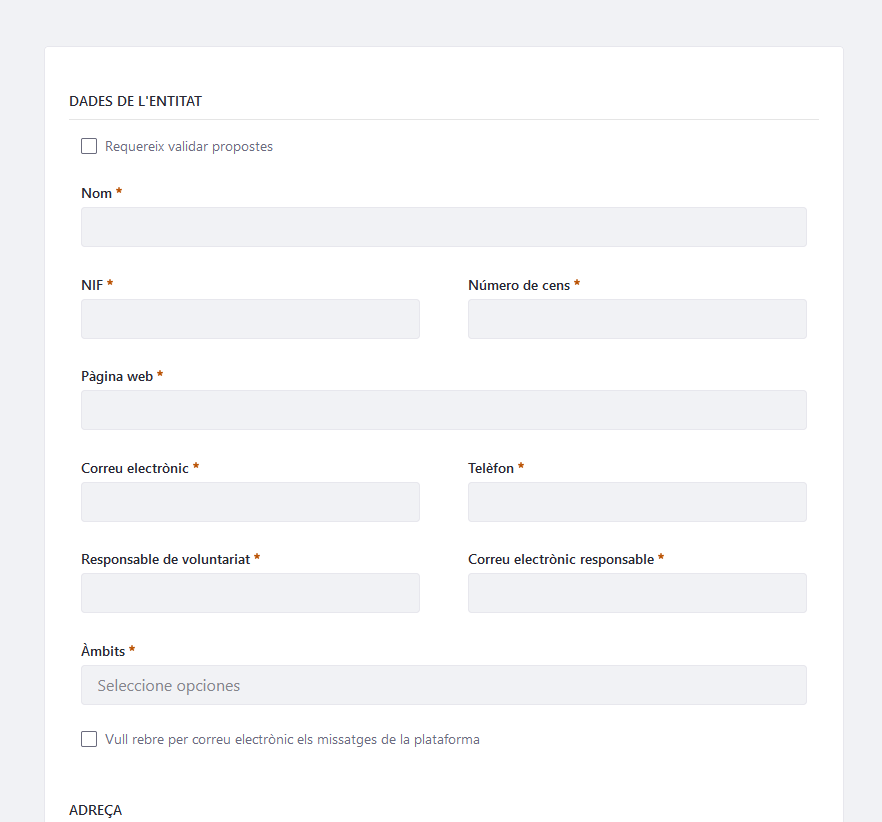This screenshot has height=822, width=882.
Task: Click the Vull rebre per correu label
Action: [292, 739]
